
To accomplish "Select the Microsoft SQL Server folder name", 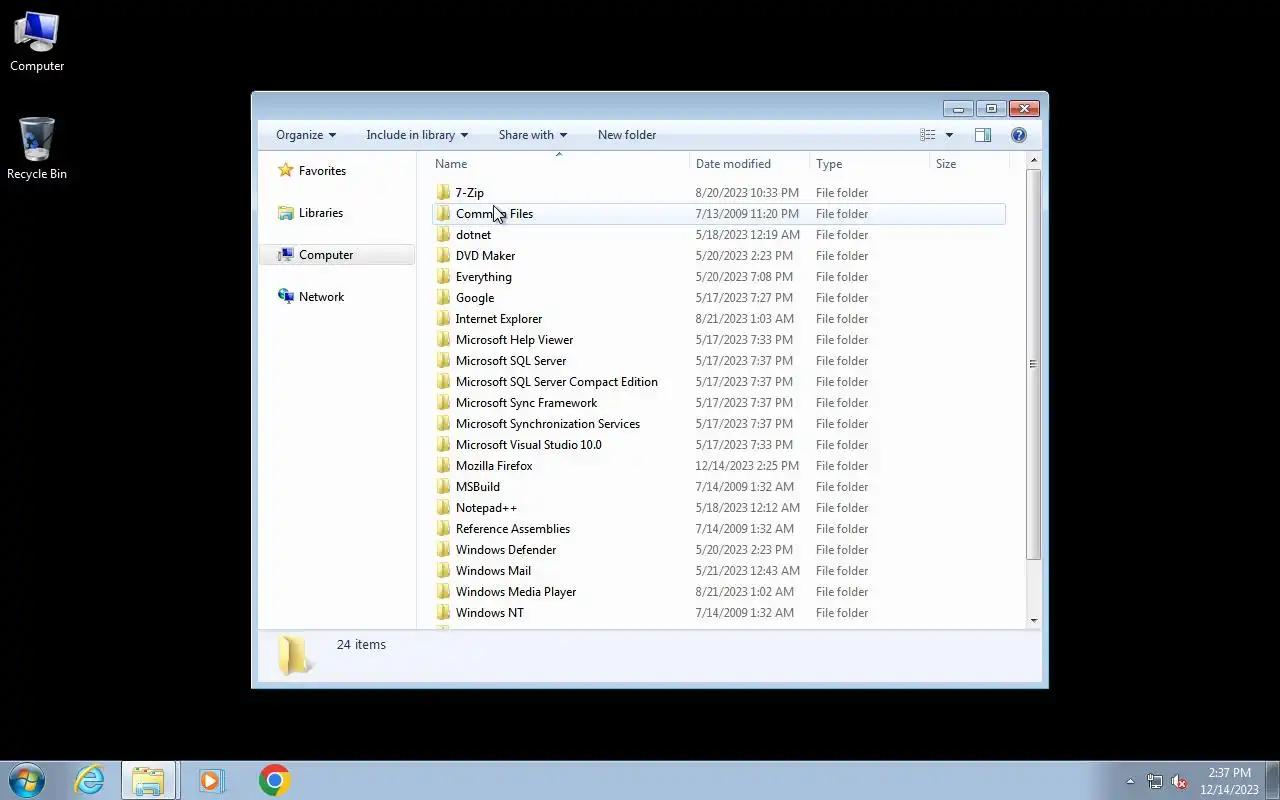I will [x=511, y=360].
